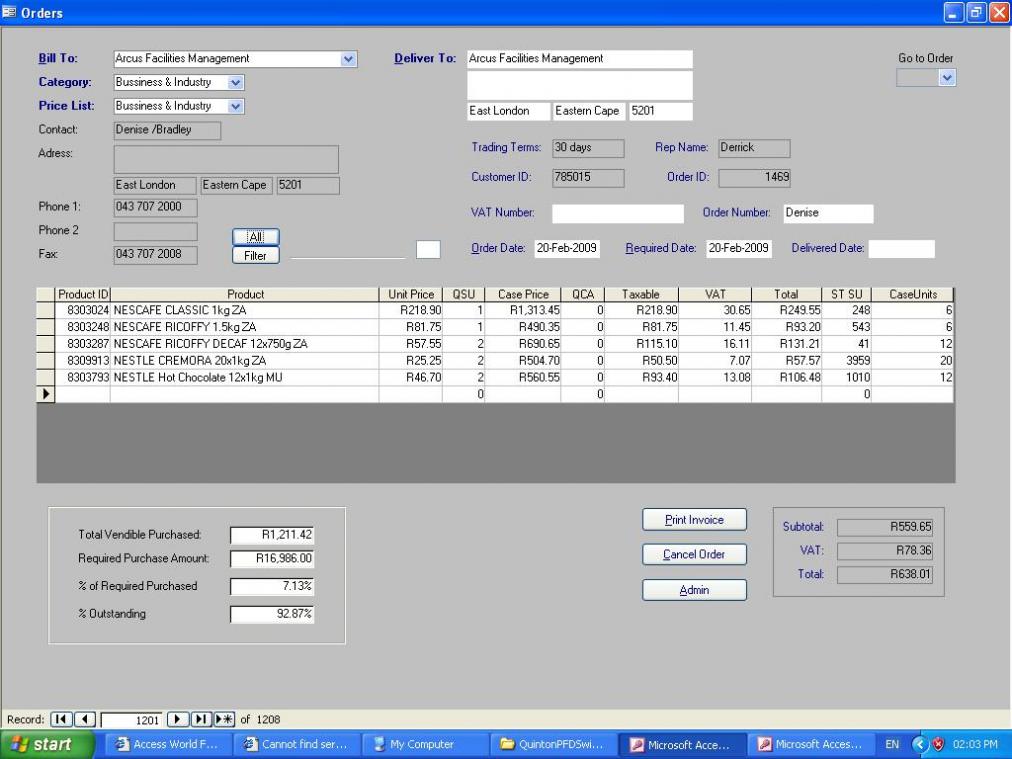Expand the Price List dropdown
The image size is (1012, 759).
[236, 106]
